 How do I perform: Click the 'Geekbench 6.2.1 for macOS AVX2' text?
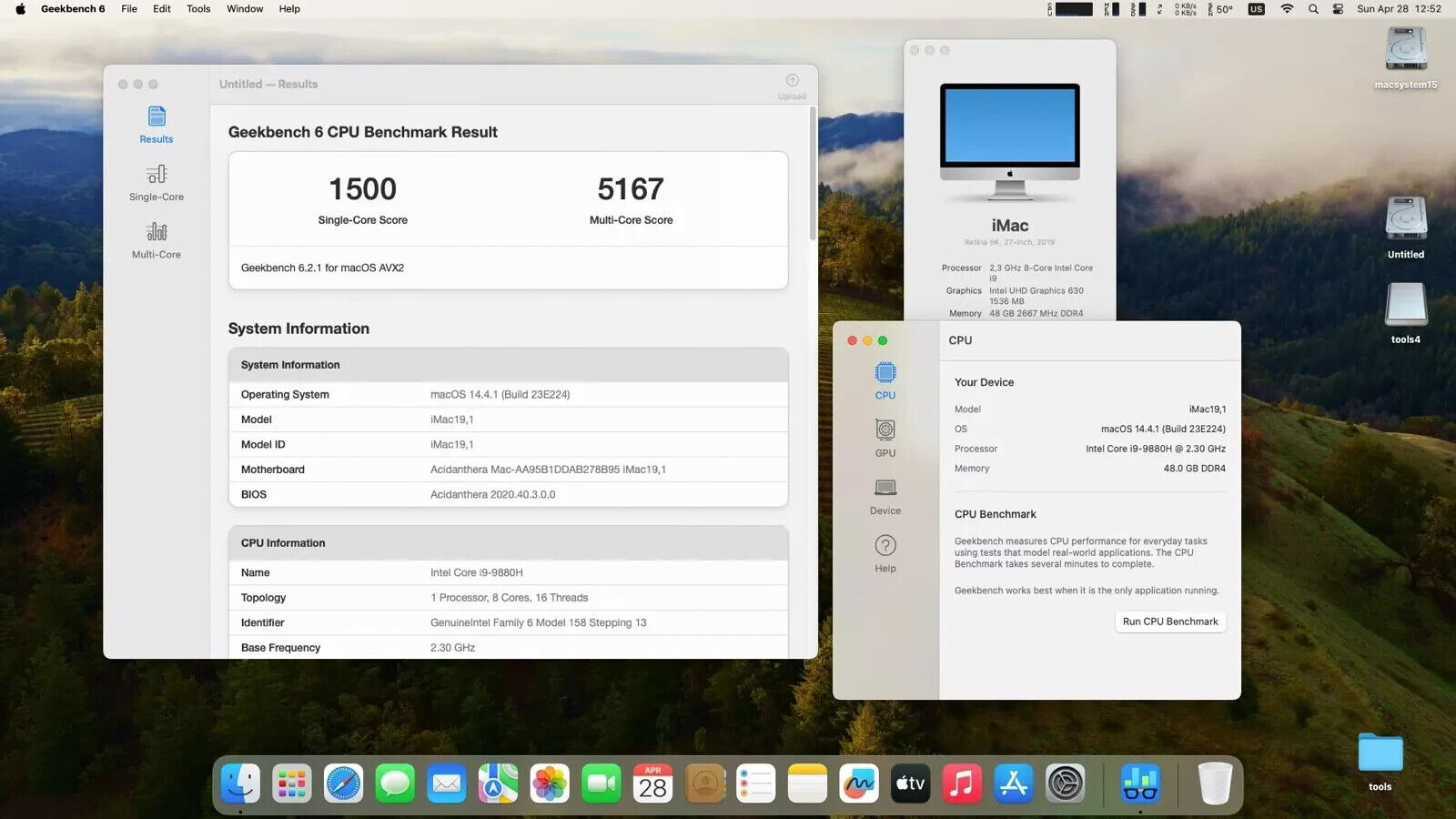click(322, 268)
